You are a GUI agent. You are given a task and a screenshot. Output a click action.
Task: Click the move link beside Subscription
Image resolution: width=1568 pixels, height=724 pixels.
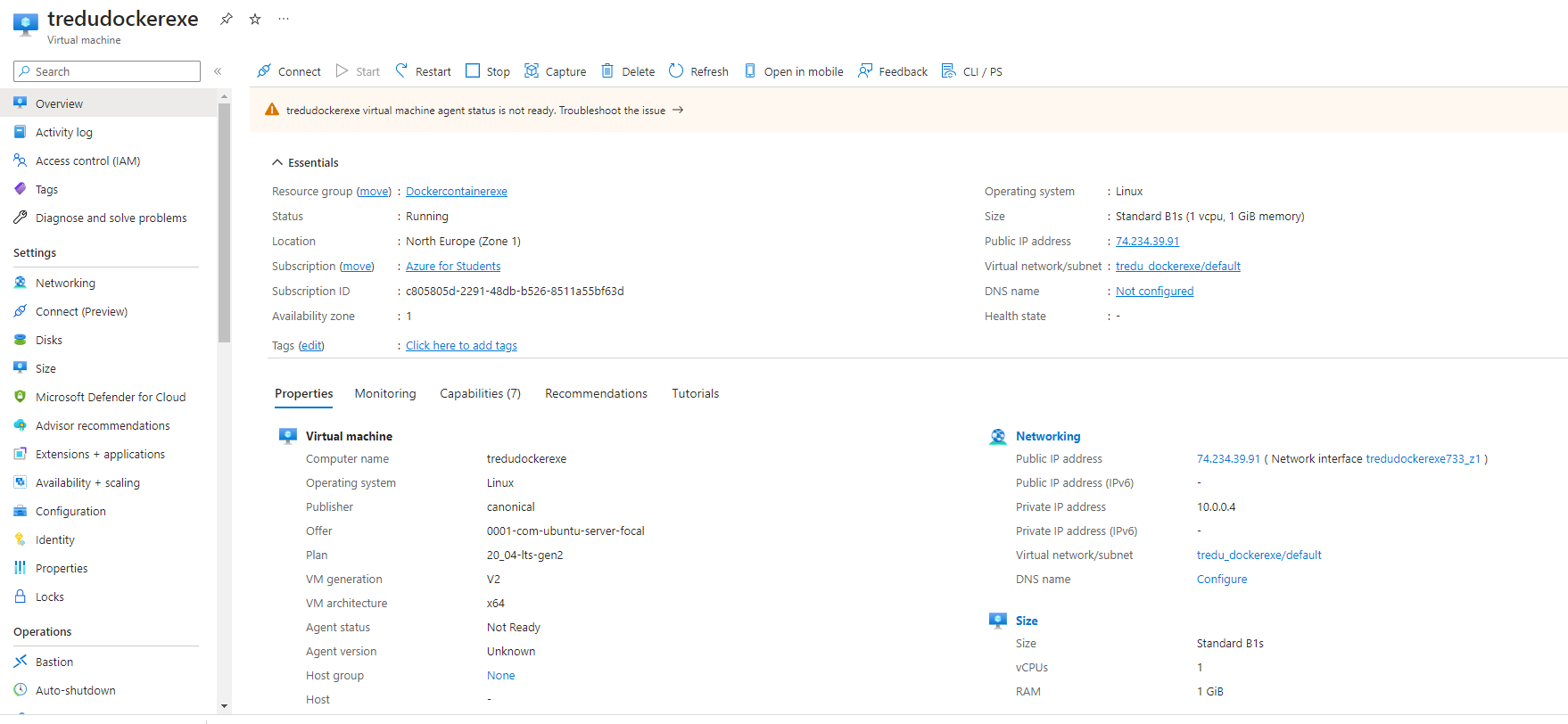(357, 267)
